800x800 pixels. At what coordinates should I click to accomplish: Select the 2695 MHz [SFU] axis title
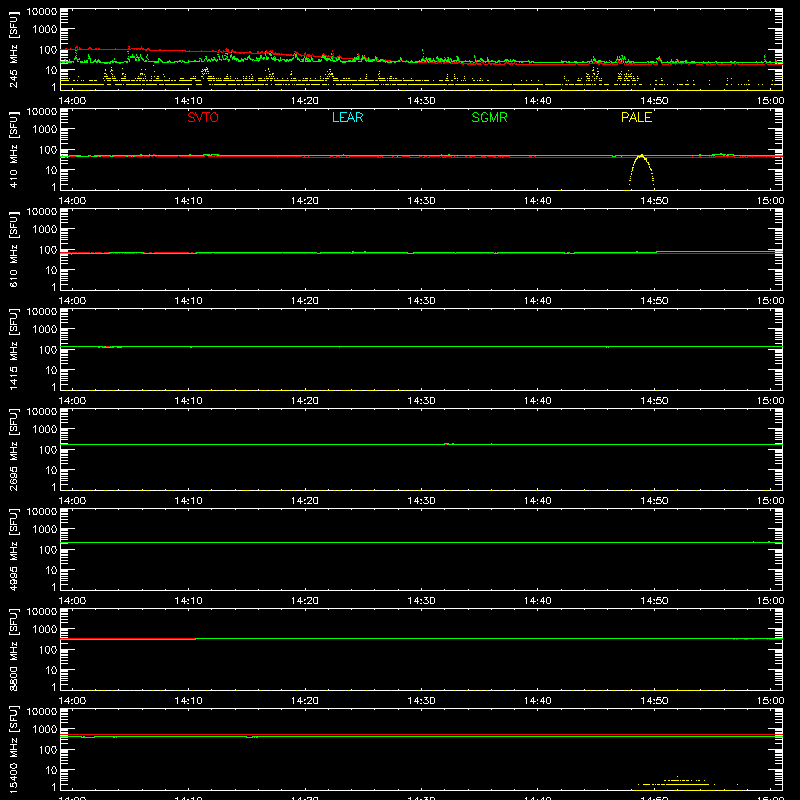click(x=14, y=449)
